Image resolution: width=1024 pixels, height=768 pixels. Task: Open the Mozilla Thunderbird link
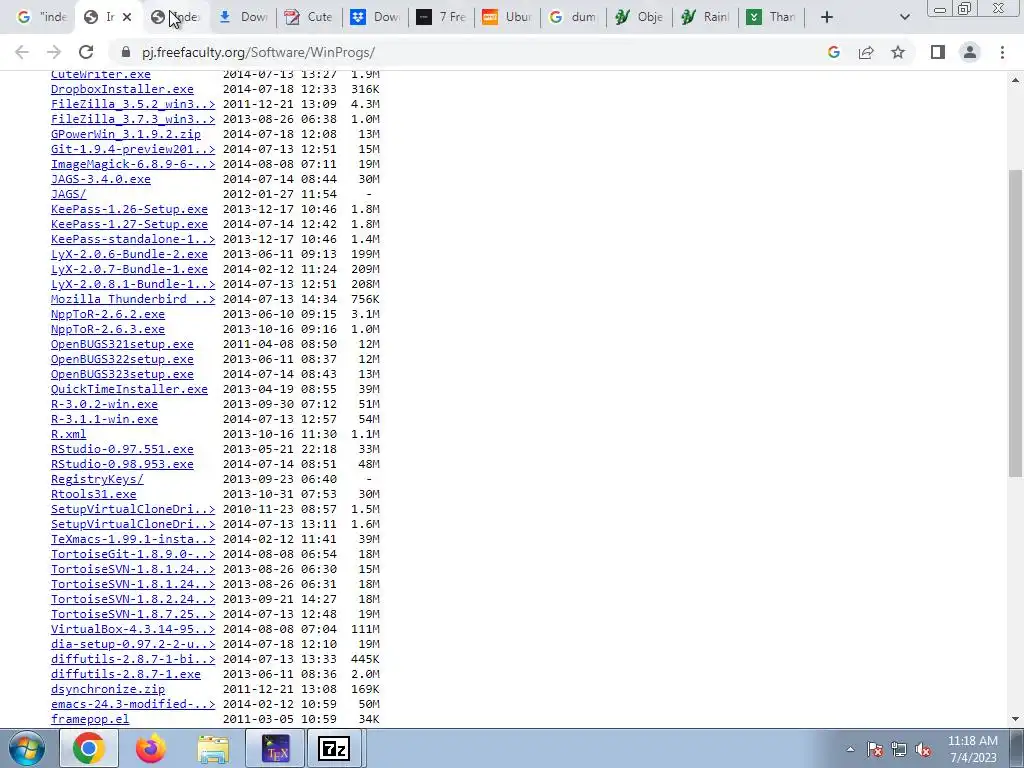133,299
